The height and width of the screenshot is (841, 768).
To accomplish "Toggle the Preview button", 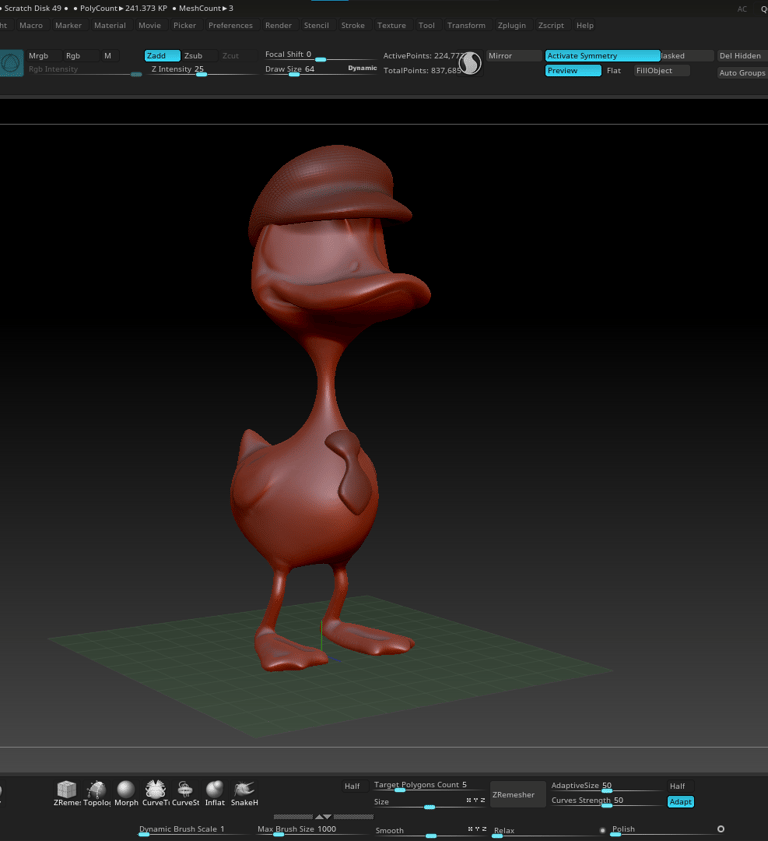I will (573, 71).
